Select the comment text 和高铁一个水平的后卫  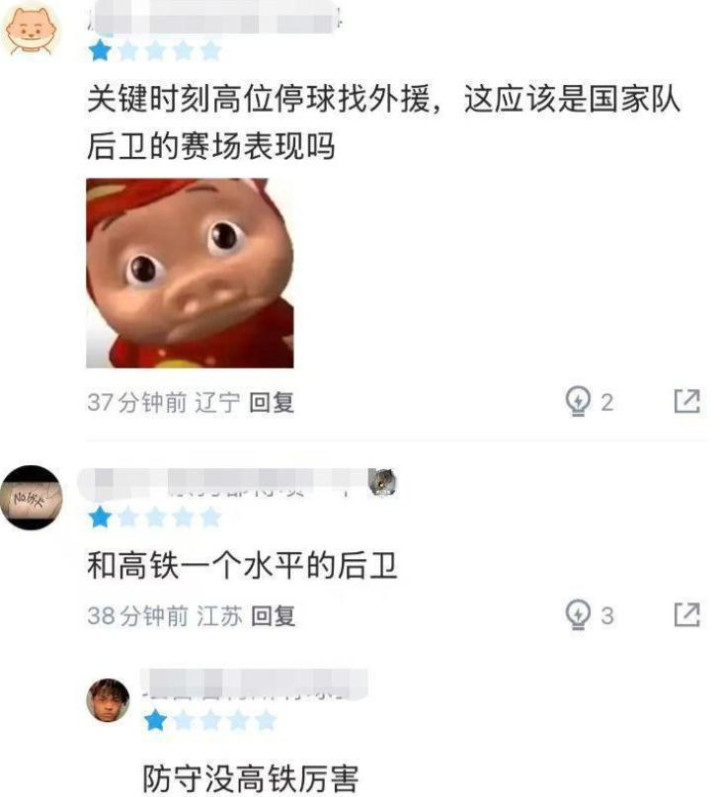pos(242,566)
